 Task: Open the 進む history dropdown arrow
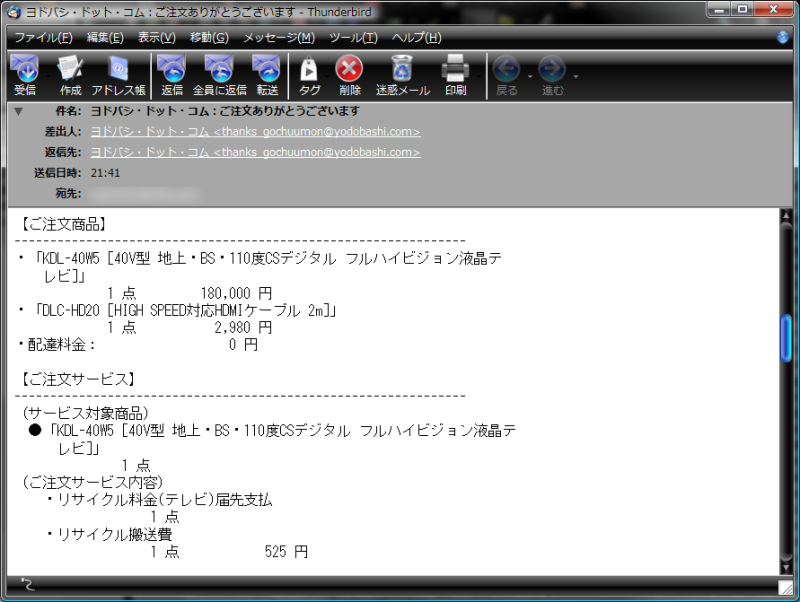(576, 77)
